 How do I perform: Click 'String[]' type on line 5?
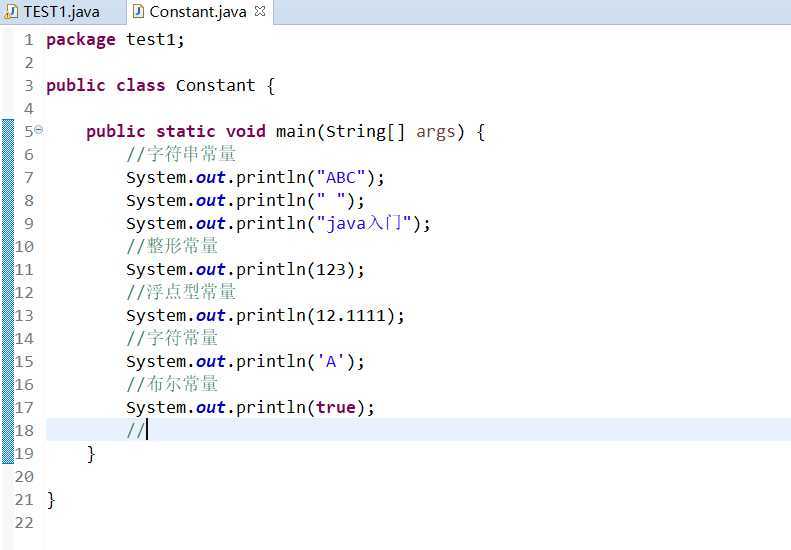coord(365,132)
